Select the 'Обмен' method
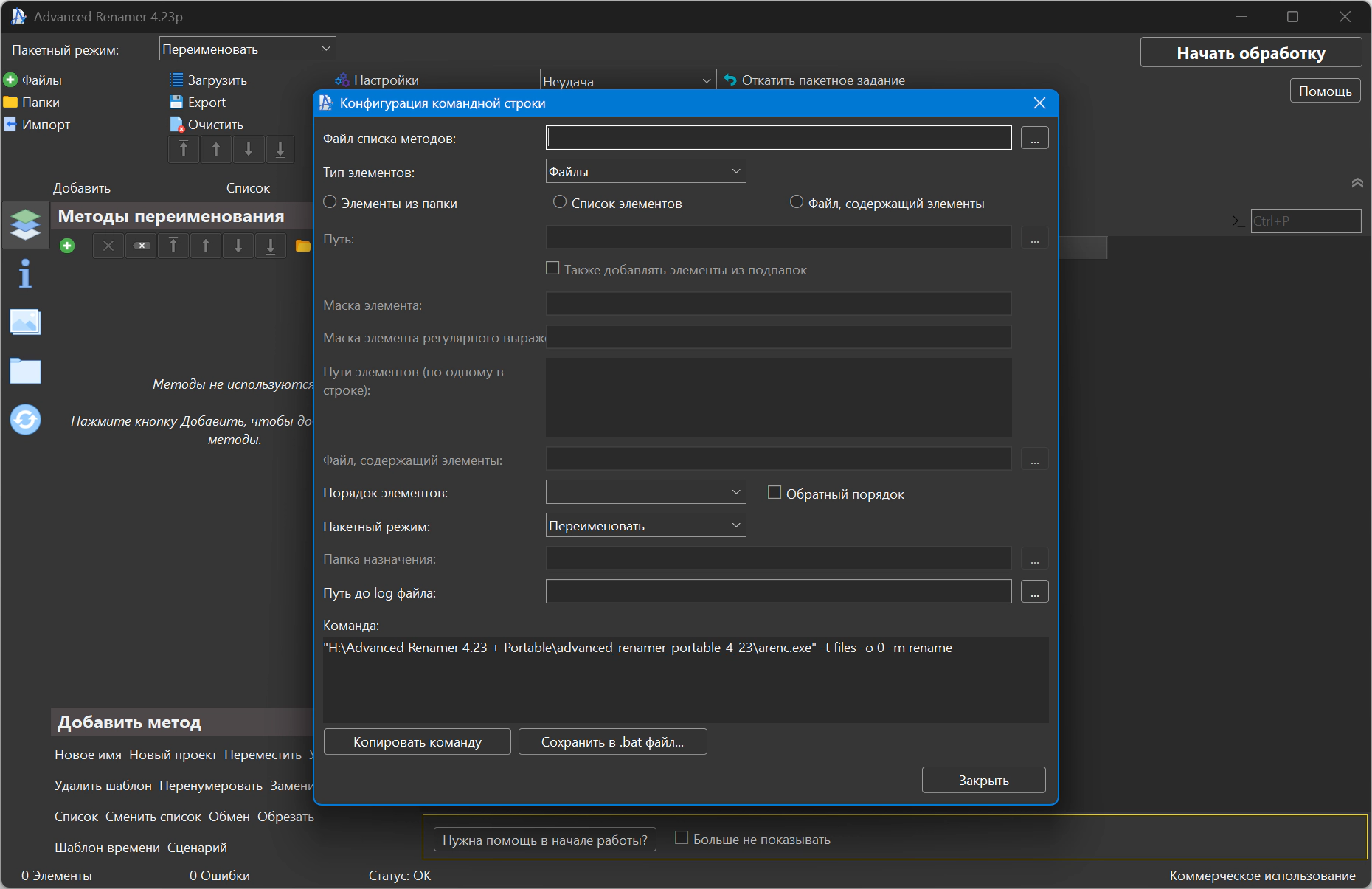1372x889 pixels. [x=229, y=817]
